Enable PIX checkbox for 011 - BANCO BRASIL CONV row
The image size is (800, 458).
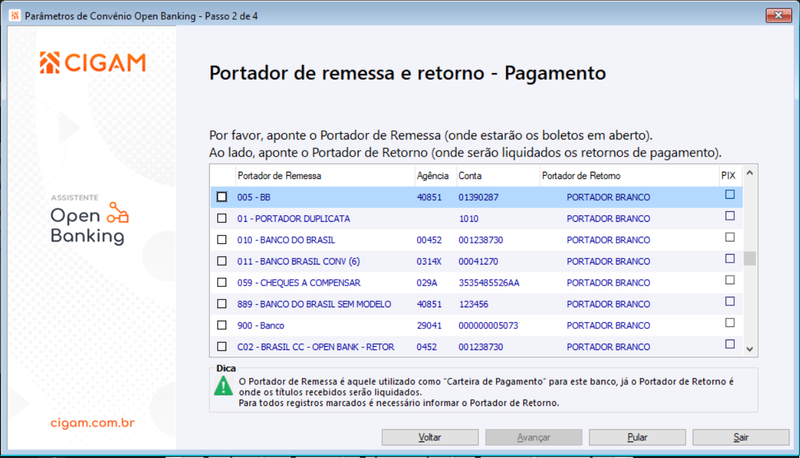click(730, 259)
